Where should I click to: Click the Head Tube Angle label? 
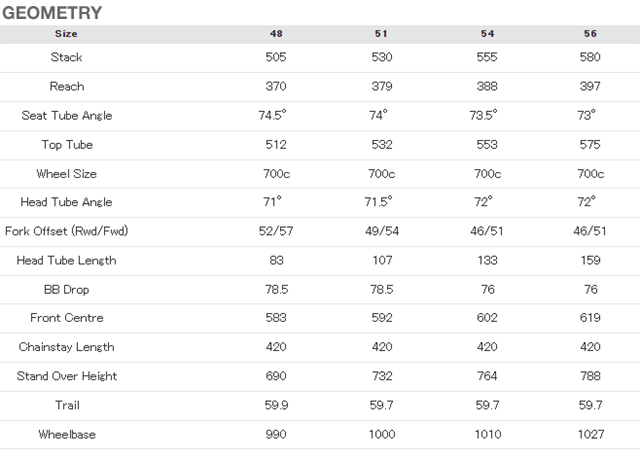67,202
